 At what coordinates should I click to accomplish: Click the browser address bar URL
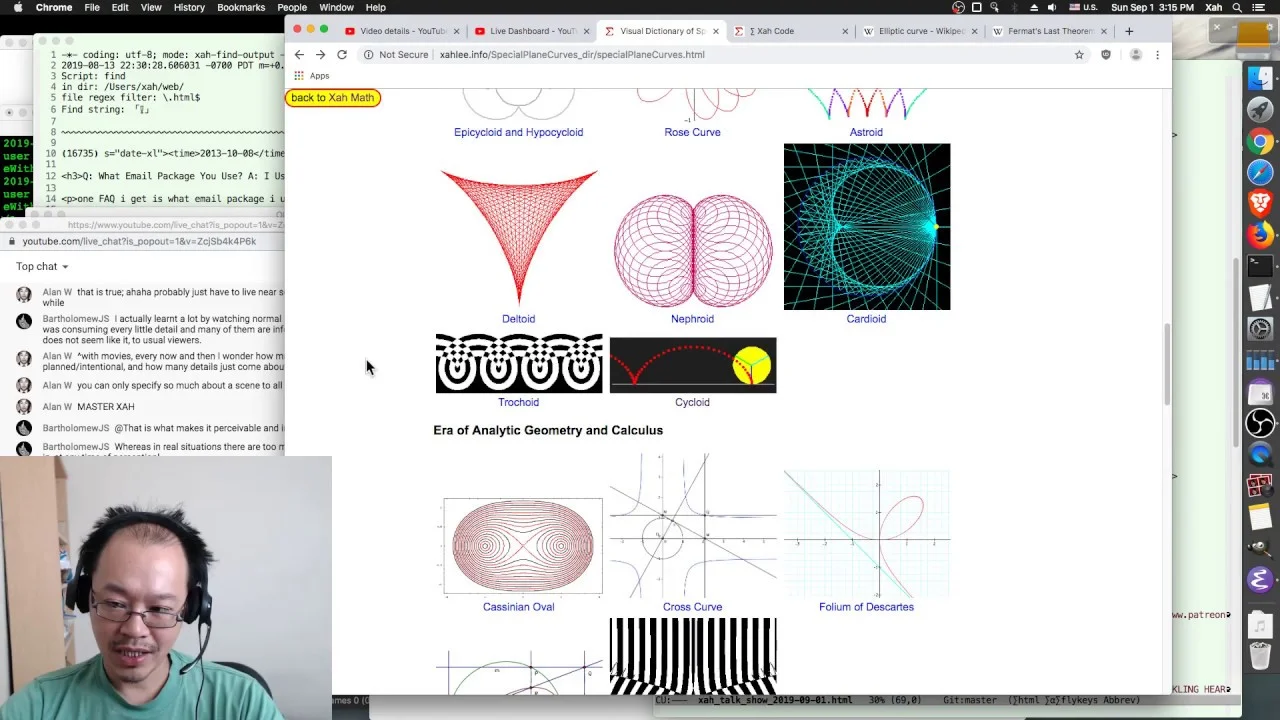coord(572,55)
